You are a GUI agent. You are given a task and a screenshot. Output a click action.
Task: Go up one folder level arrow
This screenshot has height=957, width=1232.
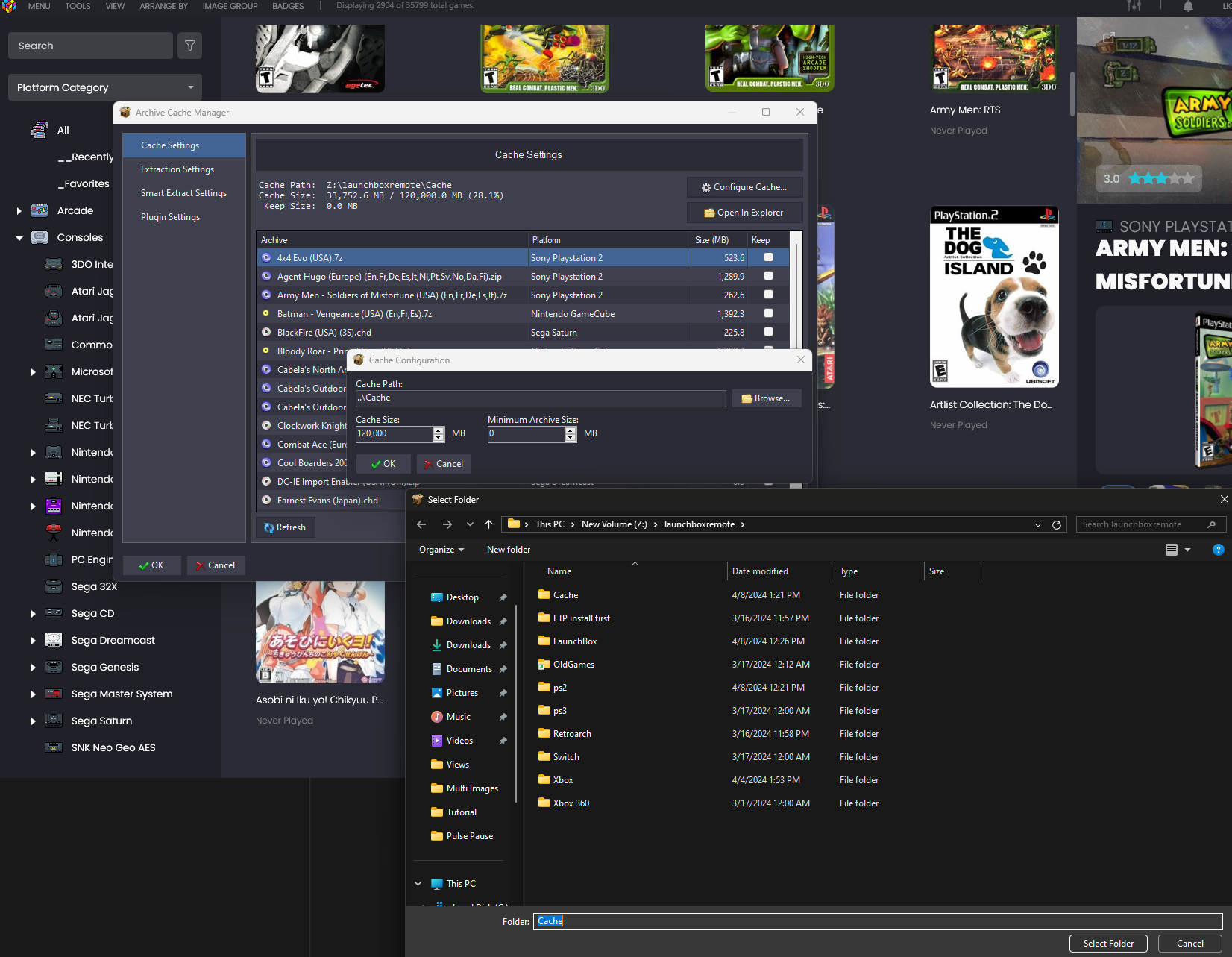click(488, 524)
